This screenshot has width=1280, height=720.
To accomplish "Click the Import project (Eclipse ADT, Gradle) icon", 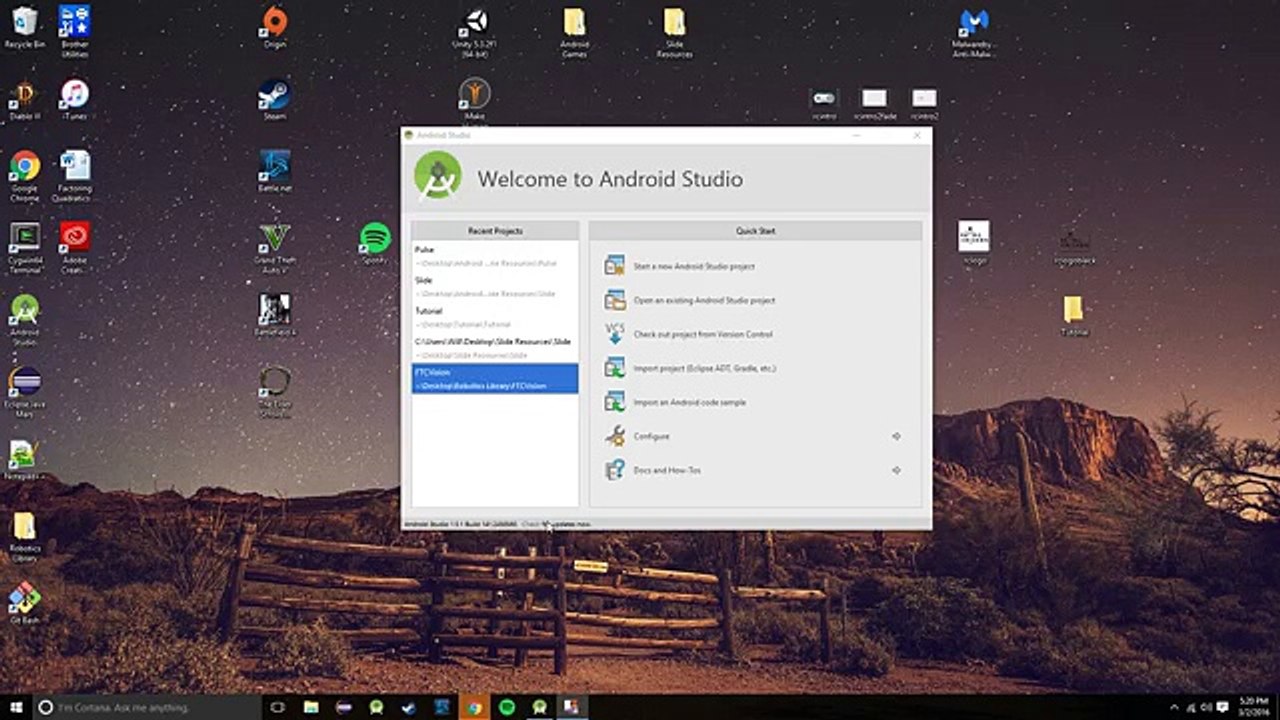I will 615,368.
